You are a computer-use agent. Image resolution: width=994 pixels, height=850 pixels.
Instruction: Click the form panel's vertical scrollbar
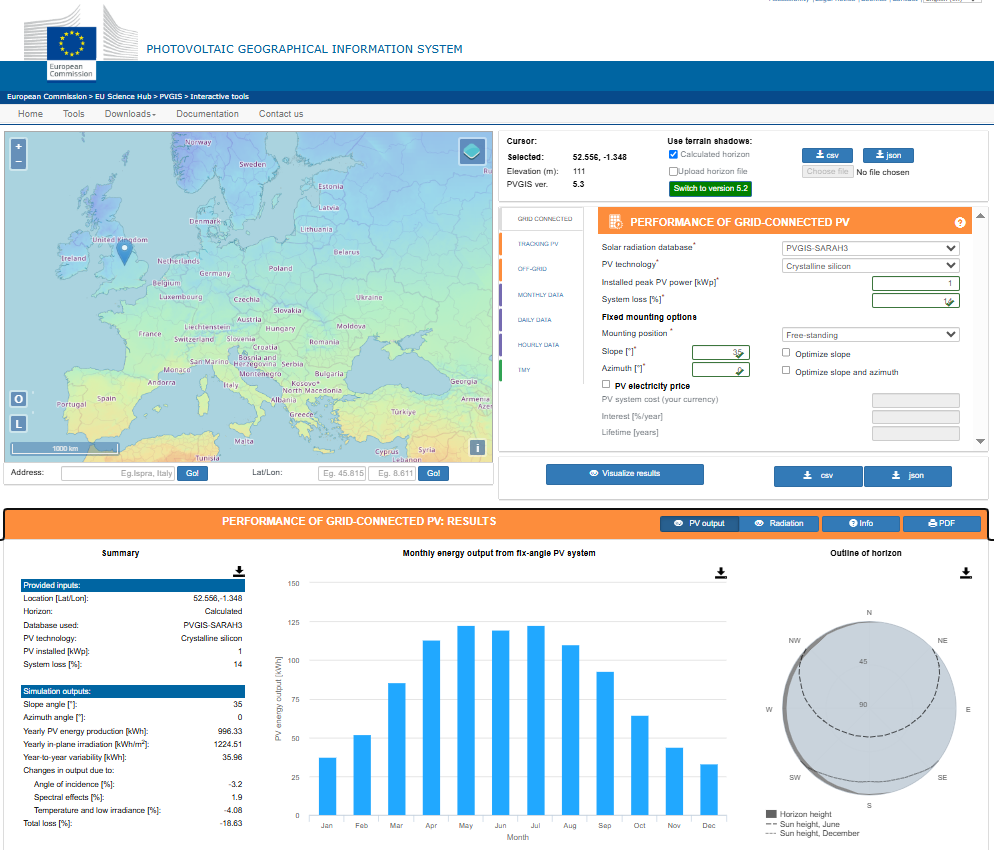980,330
